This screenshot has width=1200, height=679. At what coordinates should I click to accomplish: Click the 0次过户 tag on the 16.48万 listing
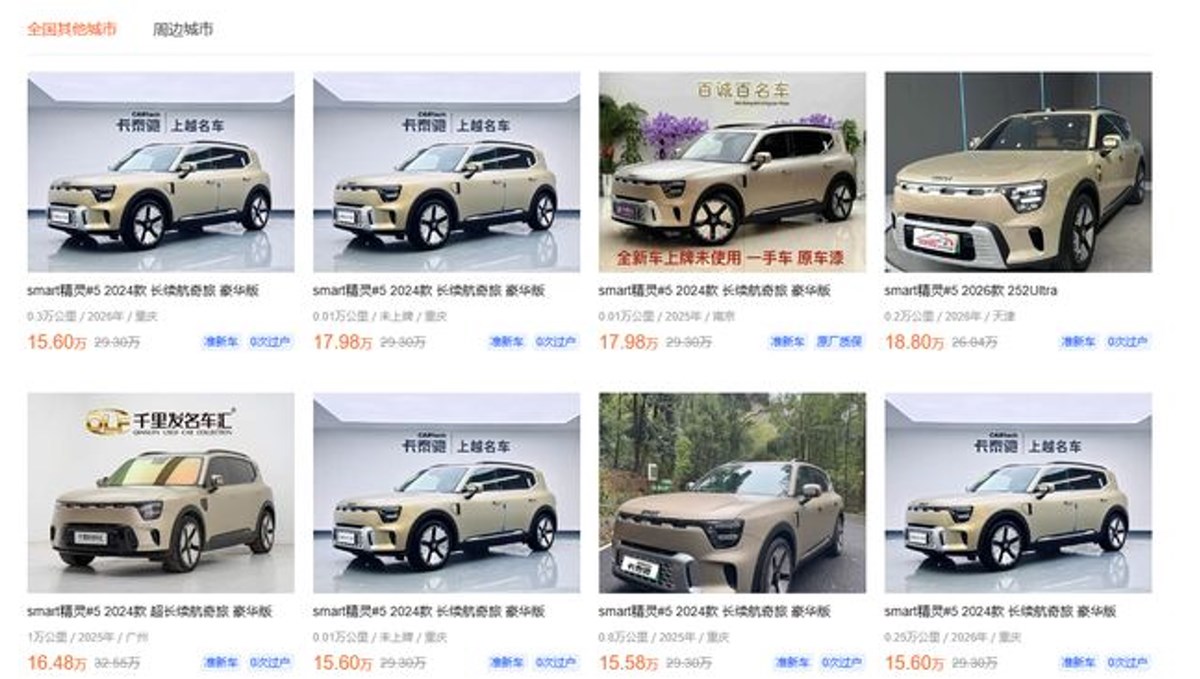[270, 662]
